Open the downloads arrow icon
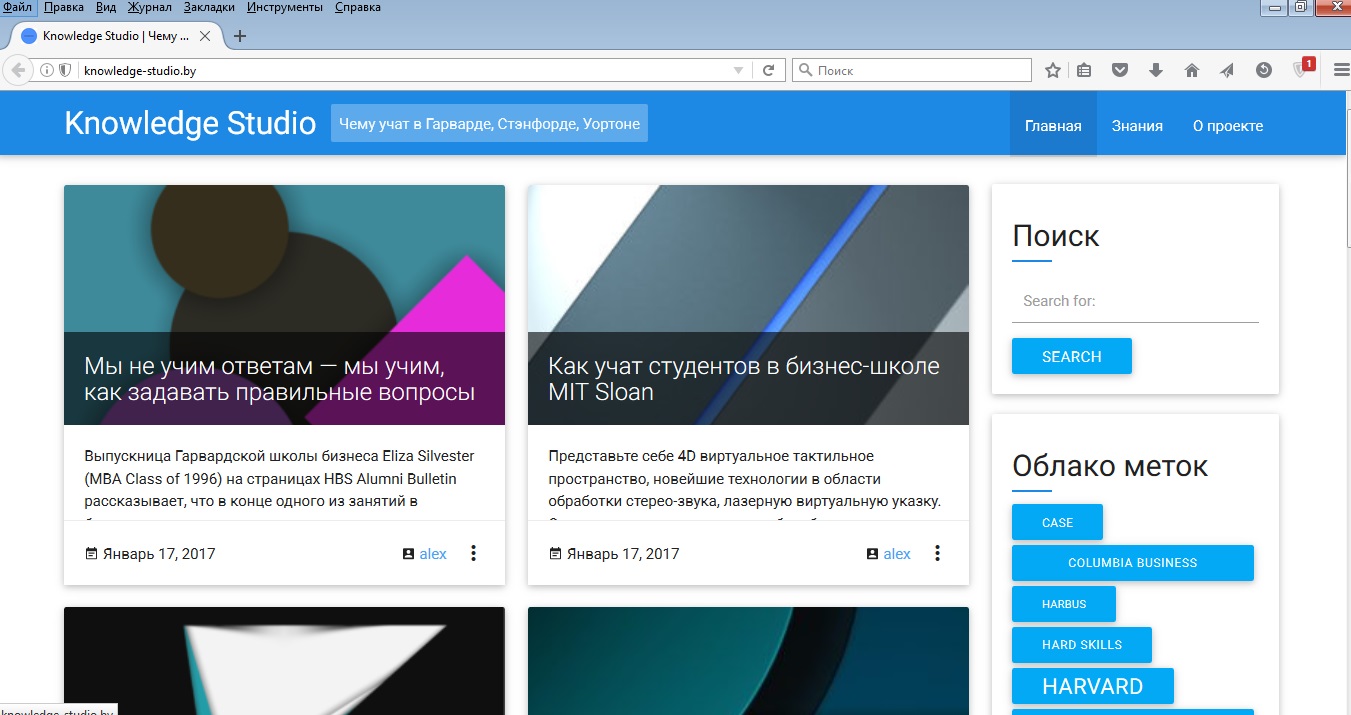 (1156, 70)
